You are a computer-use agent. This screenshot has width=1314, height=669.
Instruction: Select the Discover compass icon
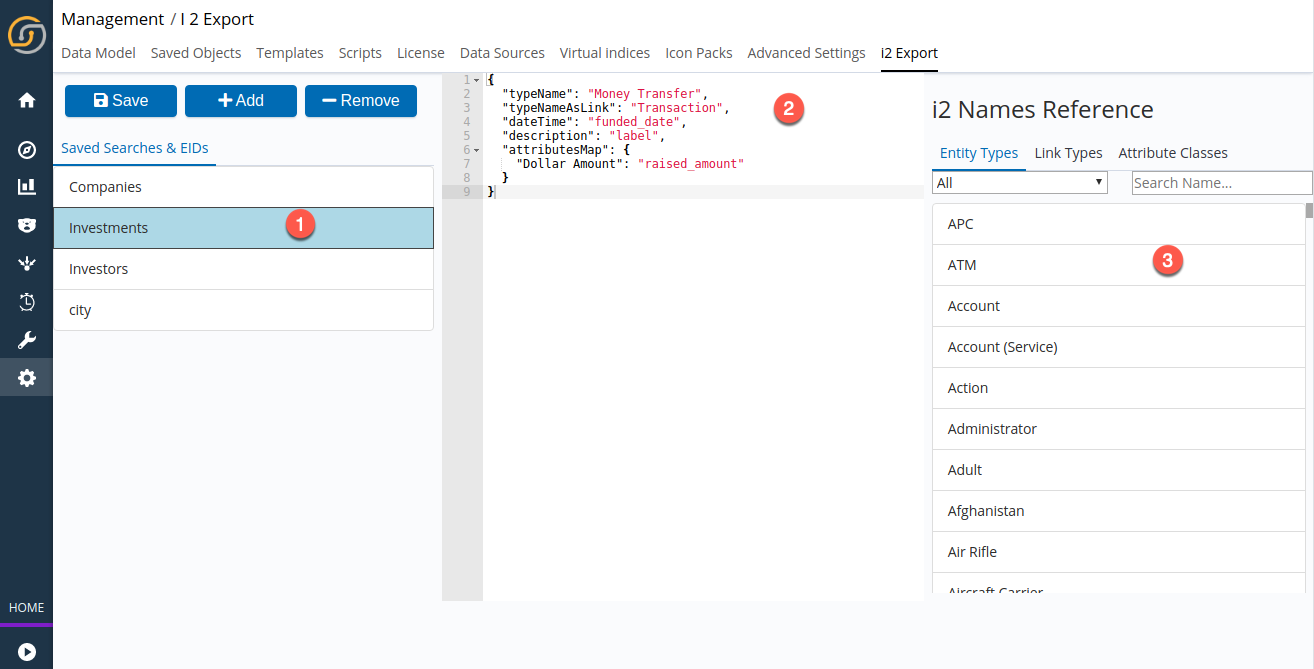[26, 149]
